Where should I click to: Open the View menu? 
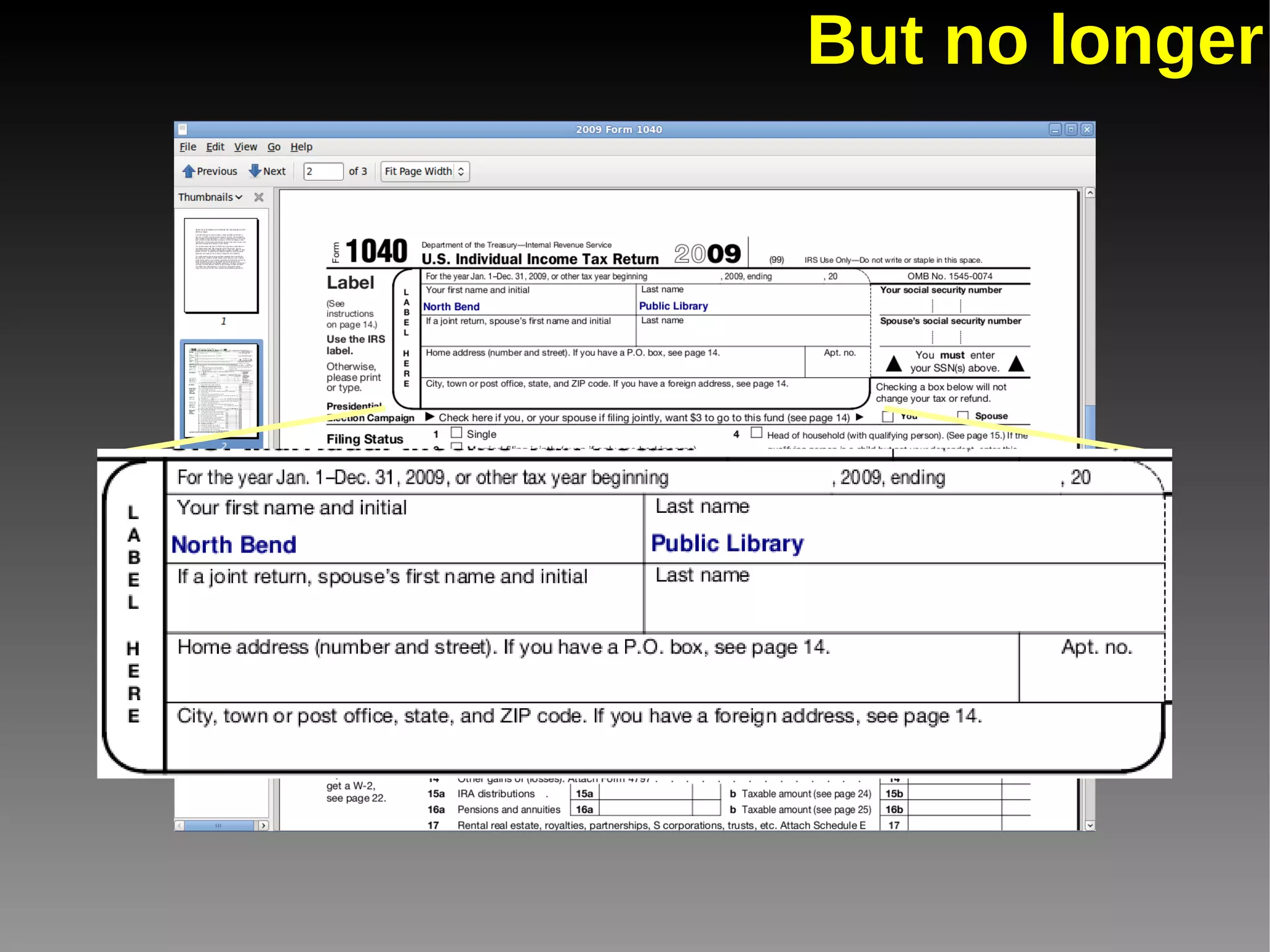[x=245, y=147]
